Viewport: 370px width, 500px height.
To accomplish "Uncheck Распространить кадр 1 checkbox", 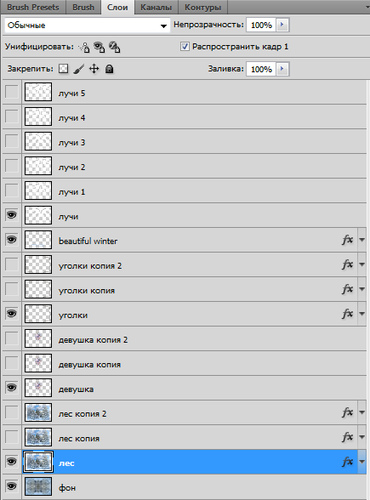I will pyautogui.click(x=185, y=46).
